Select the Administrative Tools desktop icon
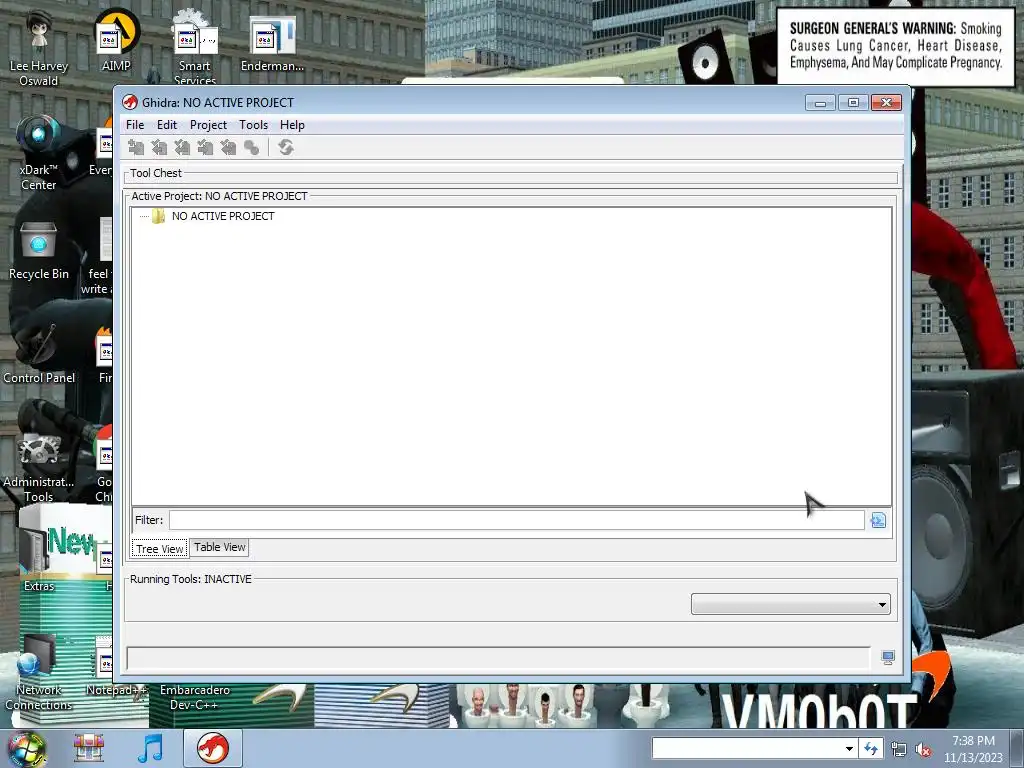This screenshot has width=1024, height=768. coord(39,466)
